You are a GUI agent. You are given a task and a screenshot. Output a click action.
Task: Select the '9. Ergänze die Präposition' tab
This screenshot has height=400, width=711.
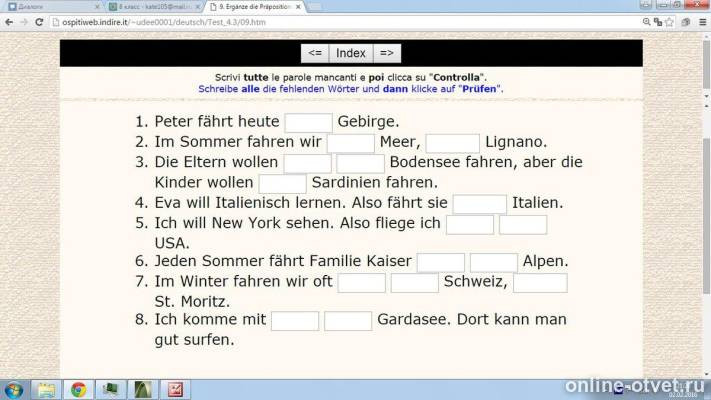tap(255, 7)
